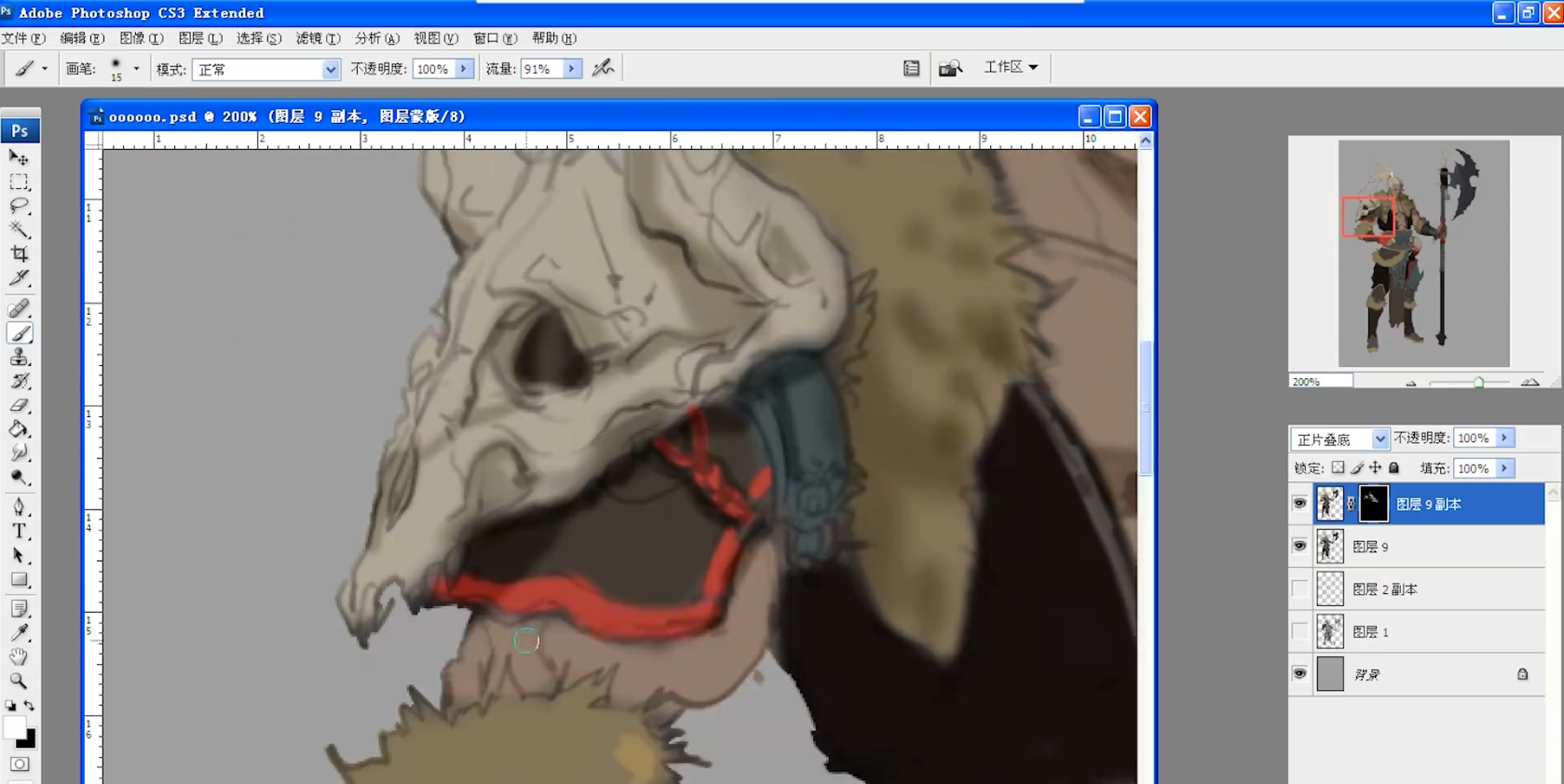Toggle lock image pixels
The image size is (1564, 784).
coord(1357,468)
